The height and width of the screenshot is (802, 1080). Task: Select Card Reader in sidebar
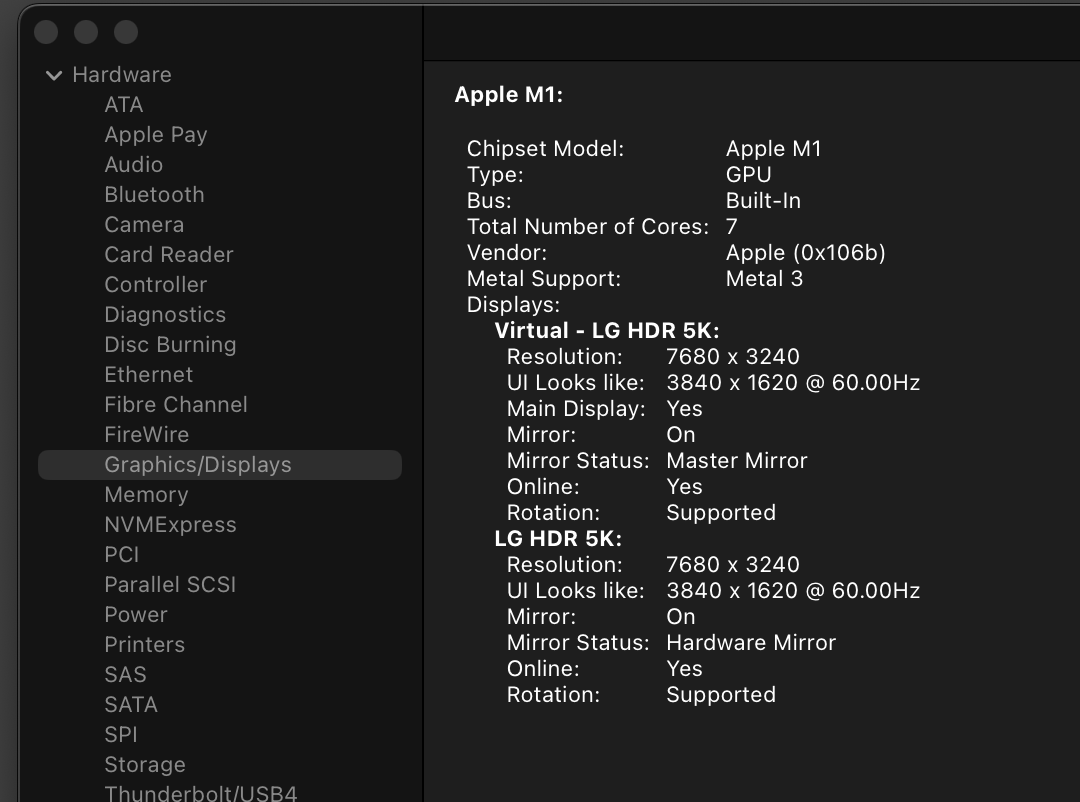[168, 255]
